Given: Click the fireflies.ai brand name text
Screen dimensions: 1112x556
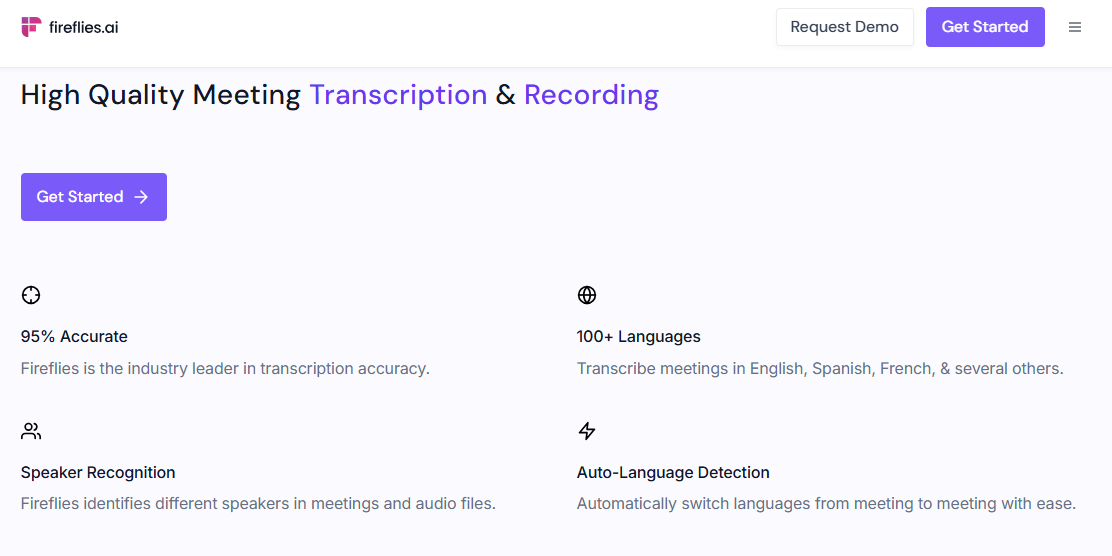Looking at the screenshot, I should point(84,28).
